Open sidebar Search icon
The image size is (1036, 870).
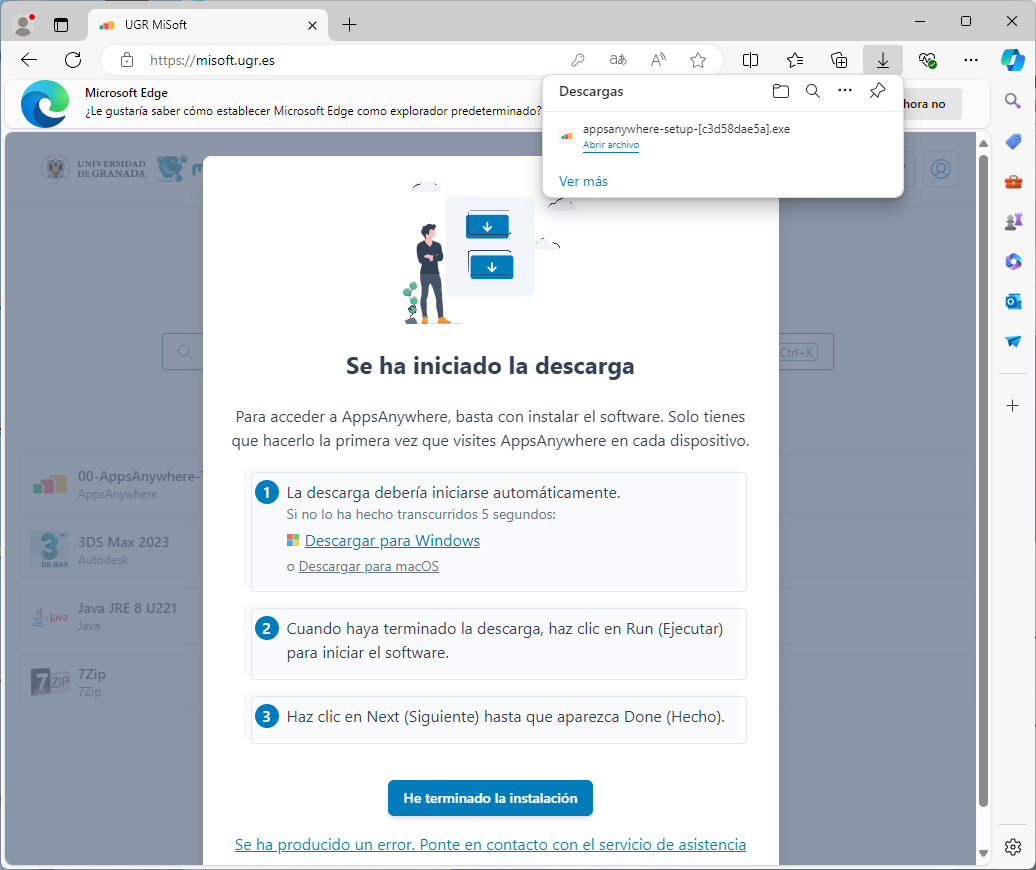[1012, 100]
